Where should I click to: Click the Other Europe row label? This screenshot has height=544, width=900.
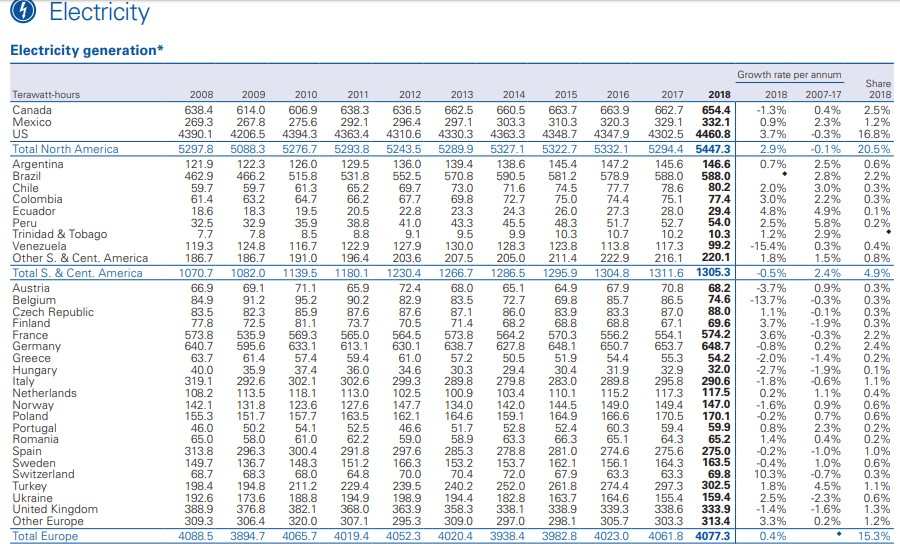[49, 523]
